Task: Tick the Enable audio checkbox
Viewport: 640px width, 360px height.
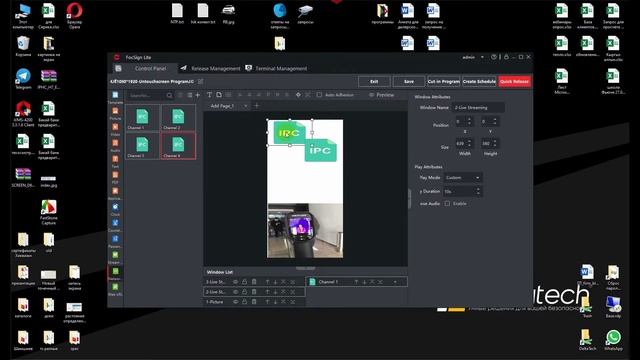Action: pos(447,203)
